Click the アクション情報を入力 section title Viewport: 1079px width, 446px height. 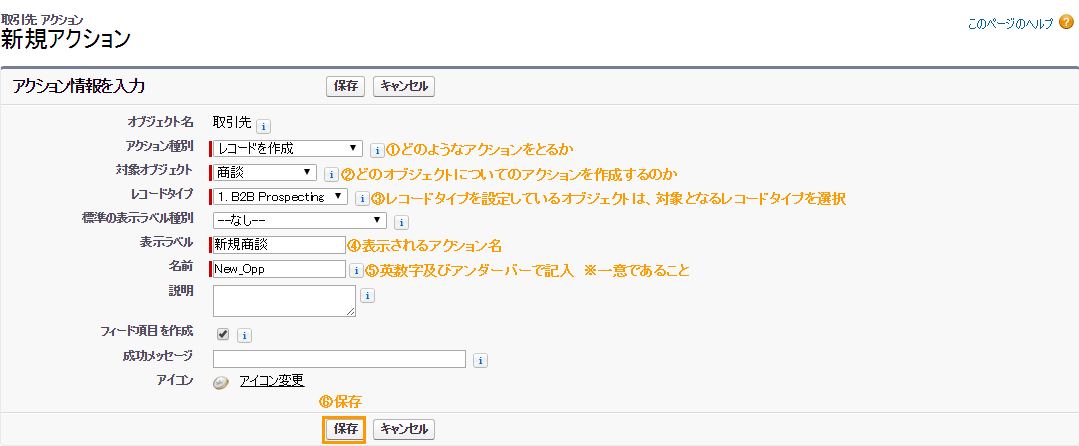(78, 87)
